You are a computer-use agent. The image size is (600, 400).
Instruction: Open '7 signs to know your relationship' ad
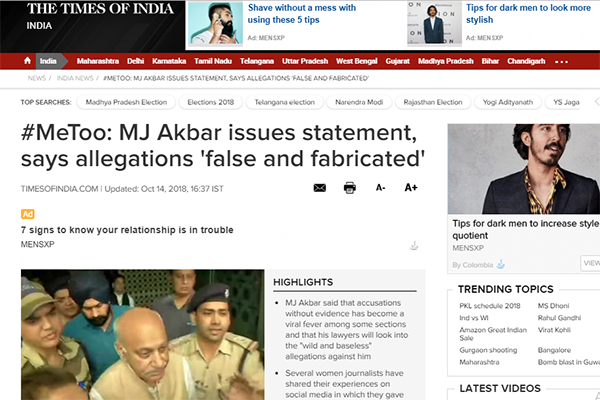click(x=127, y=230)
